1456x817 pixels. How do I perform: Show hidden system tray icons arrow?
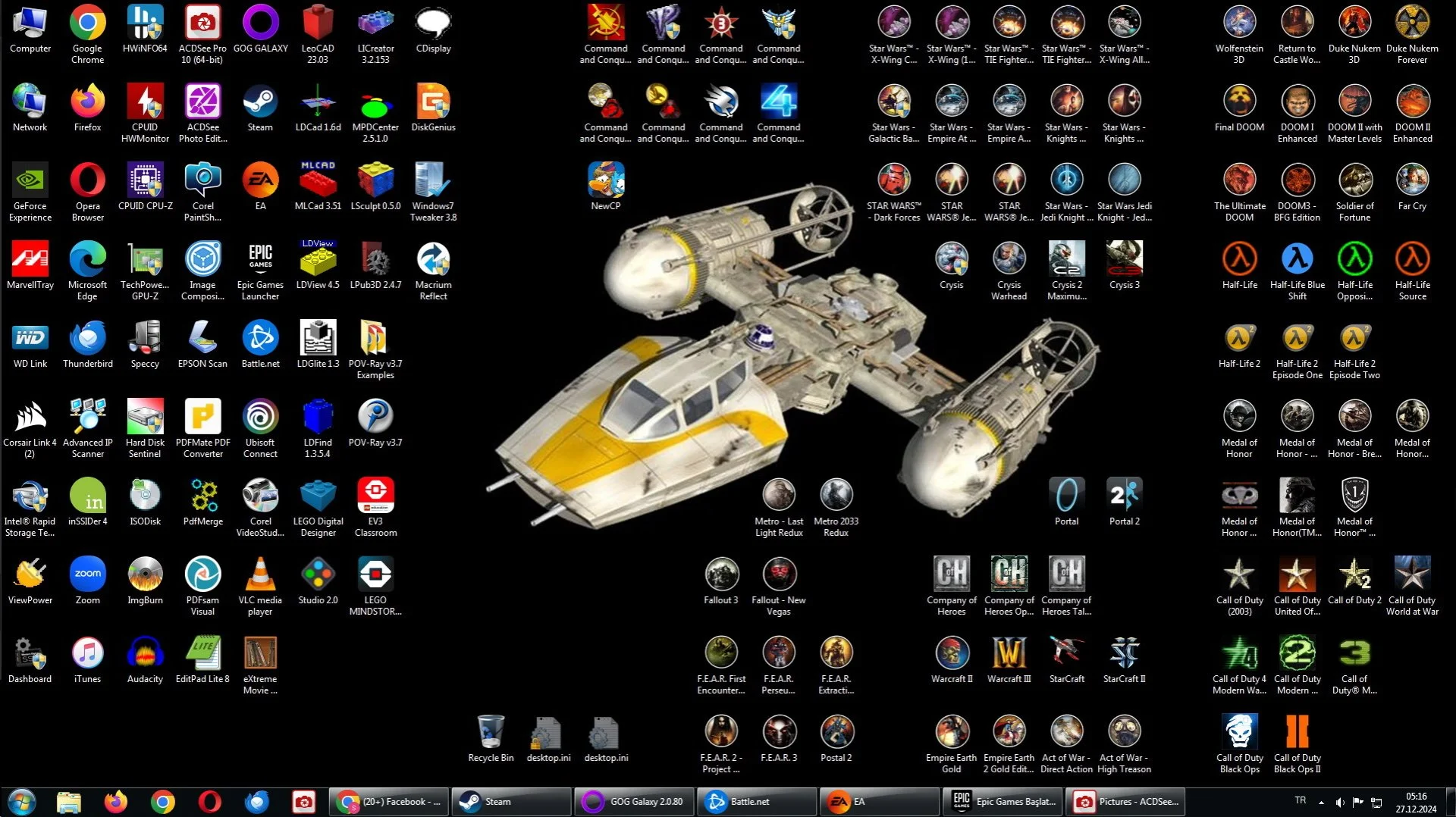pyautogui.click(x=1321, y=802)
